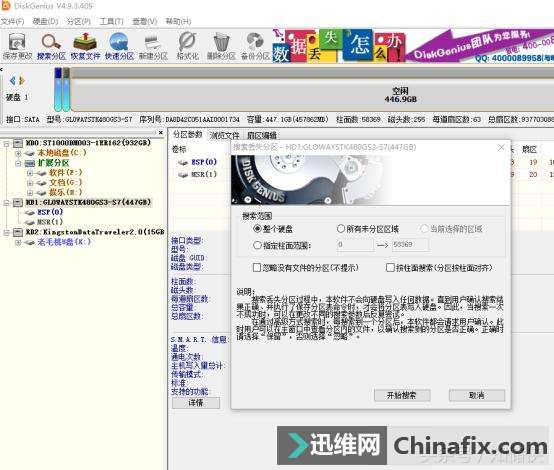Select the Whole Disk (整个硬盘) radio option
The width and height of the screenshot is (554, 470).
[257, 229]
